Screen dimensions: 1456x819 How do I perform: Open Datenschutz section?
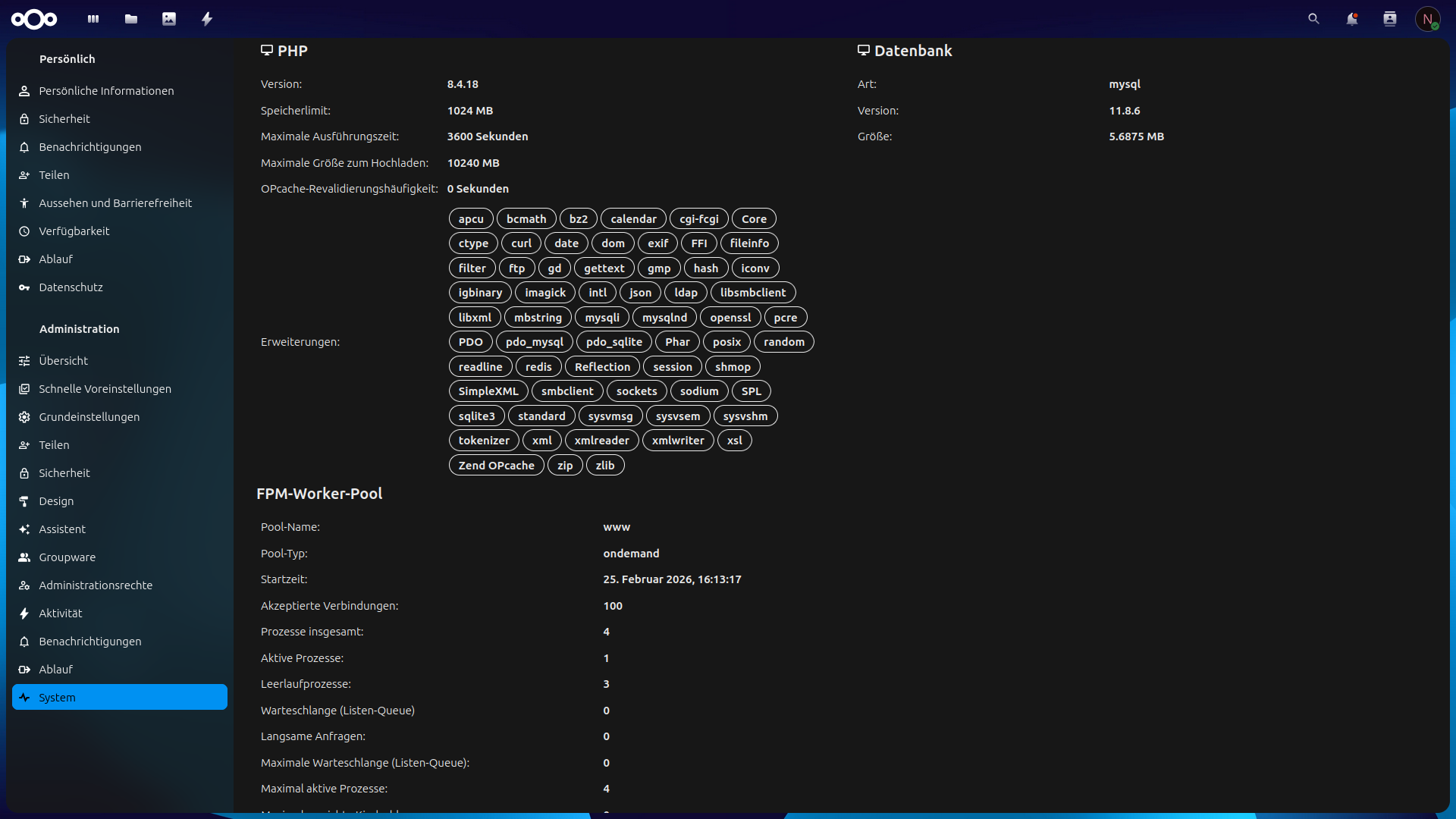point(71,287)
